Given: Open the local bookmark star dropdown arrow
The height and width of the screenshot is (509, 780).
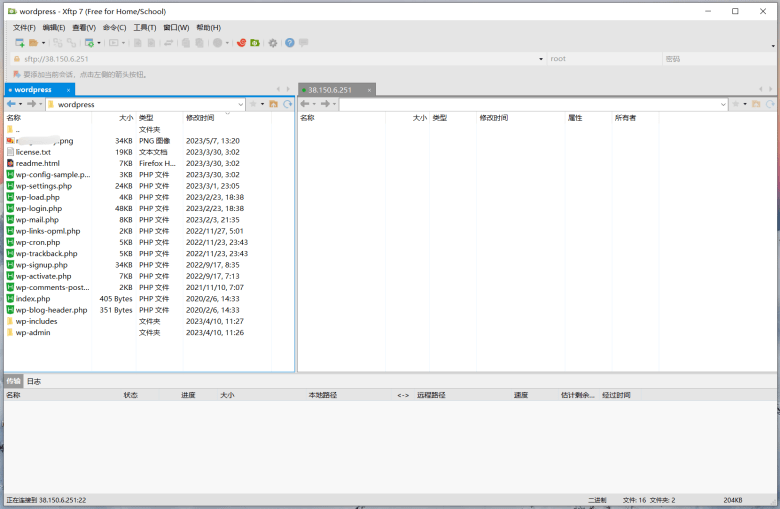Looking at the screenshot, I should [262, 104].
